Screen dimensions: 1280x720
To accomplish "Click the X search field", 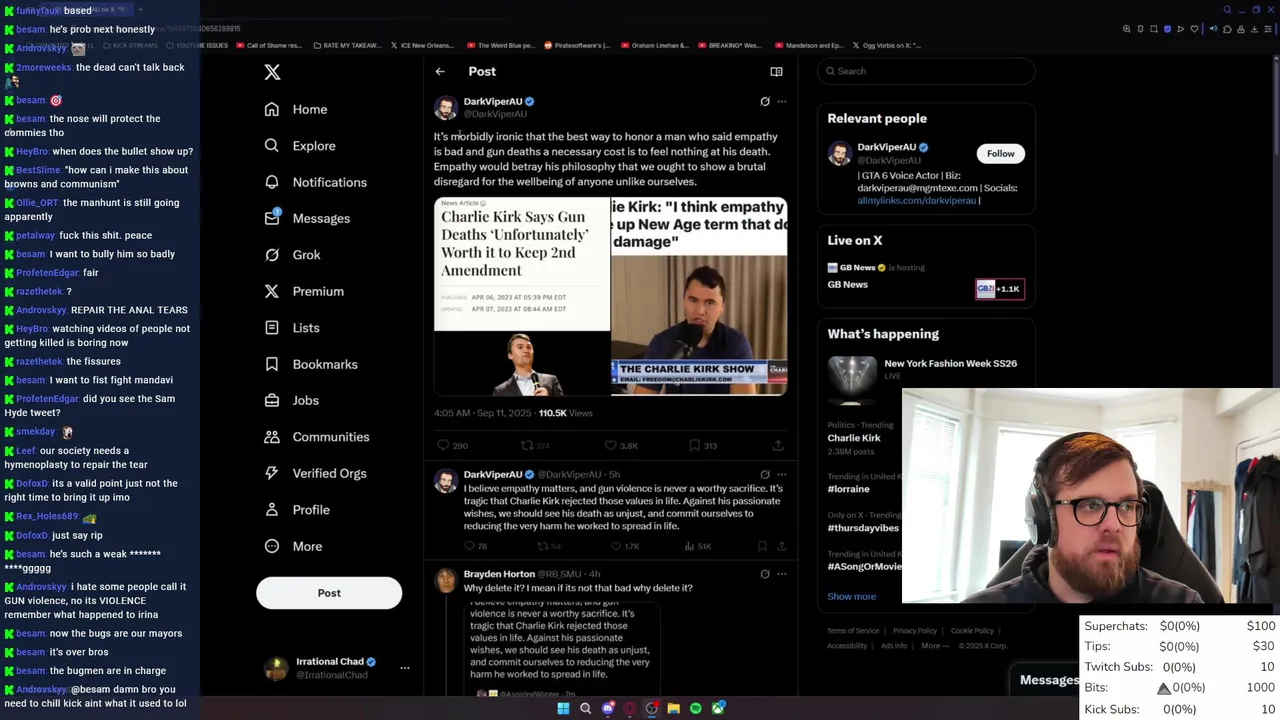I will tap(926, 71).
